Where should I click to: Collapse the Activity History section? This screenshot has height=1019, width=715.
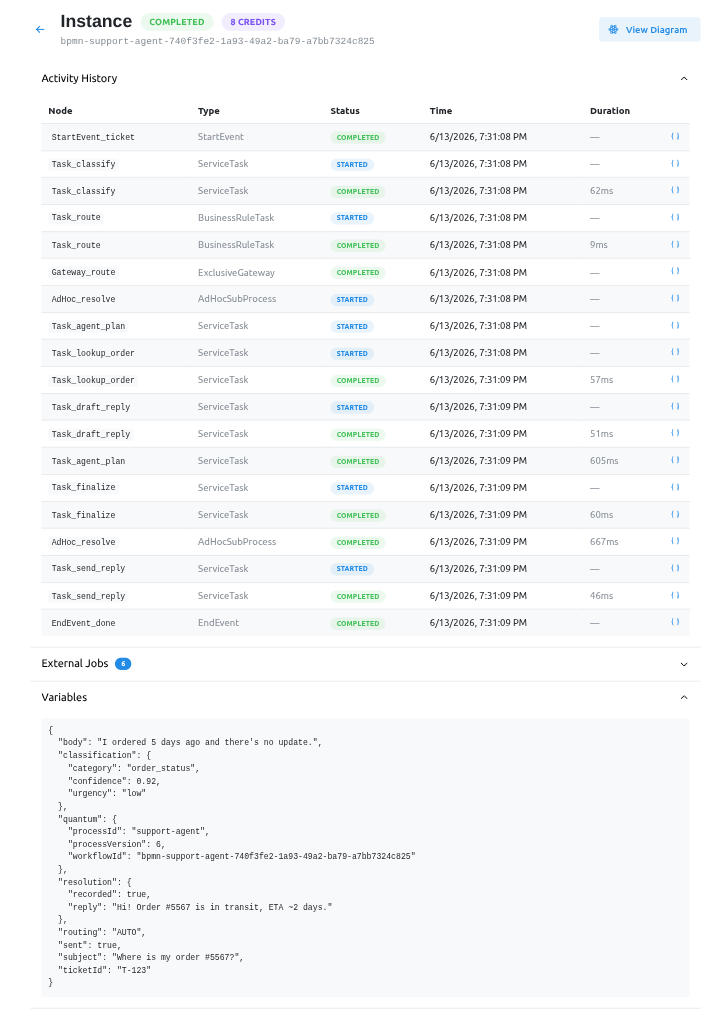(x=684, y=79)
